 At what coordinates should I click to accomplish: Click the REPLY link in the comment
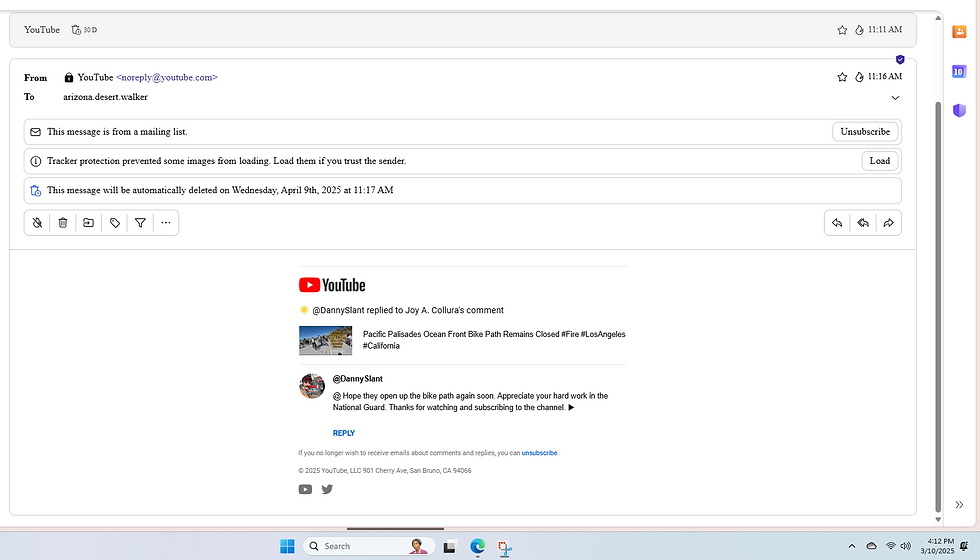[344, 433]
